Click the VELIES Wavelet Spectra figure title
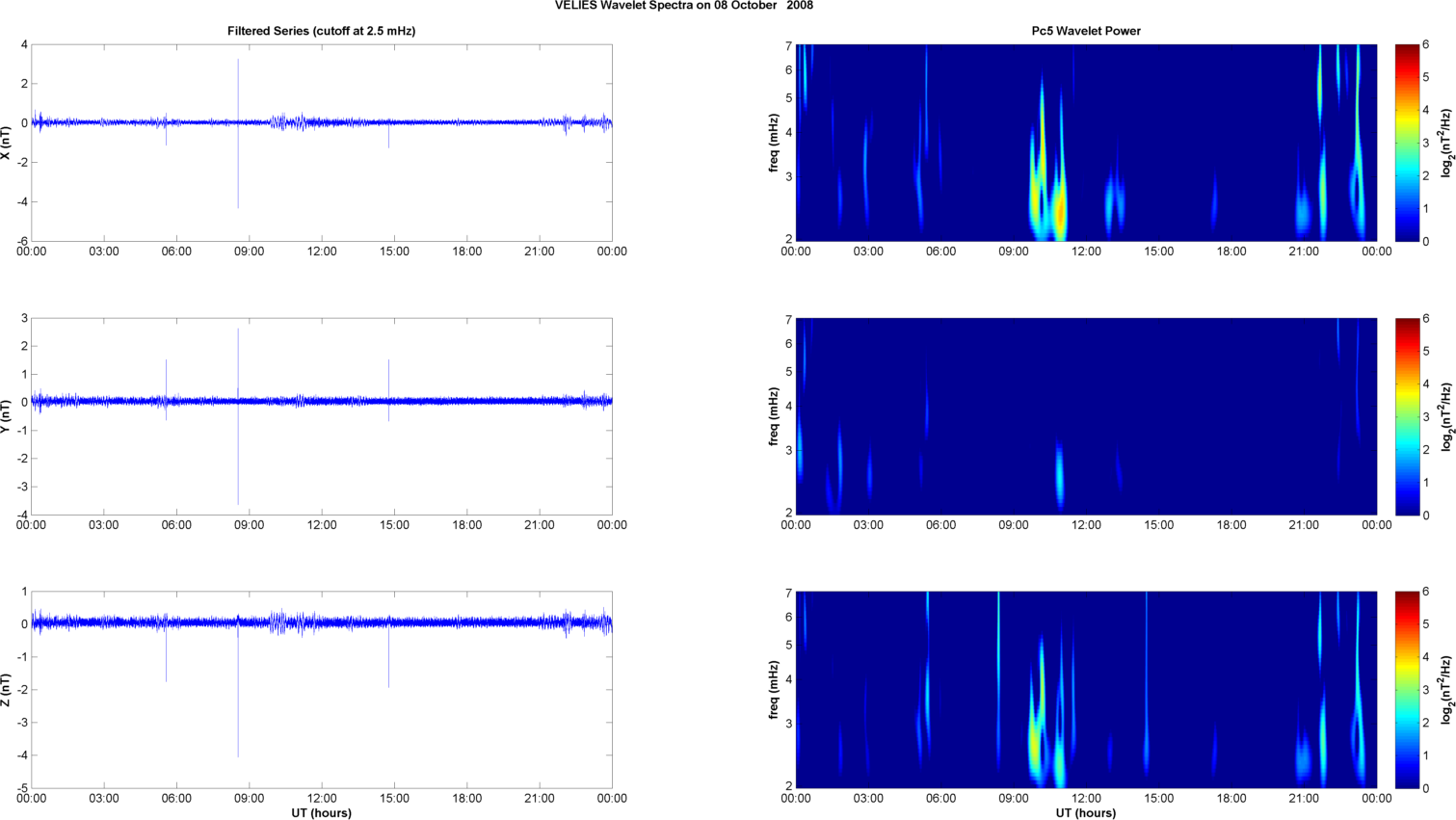 point(684,6)
